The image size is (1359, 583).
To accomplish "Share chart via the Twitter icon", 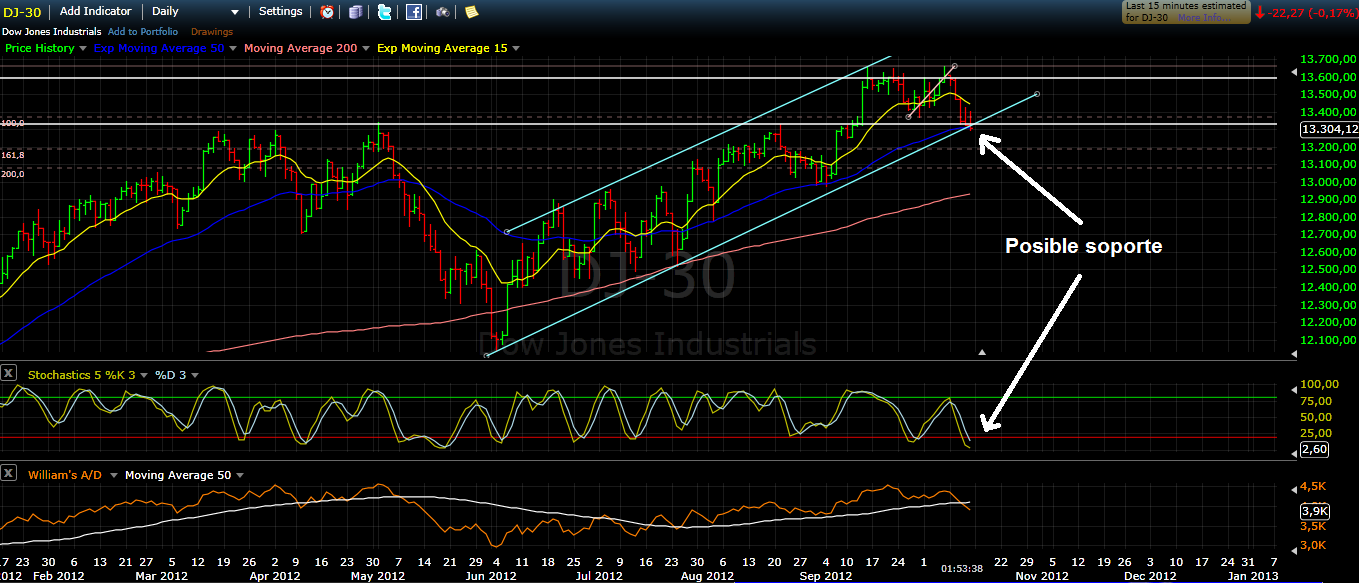I will 385,12.
